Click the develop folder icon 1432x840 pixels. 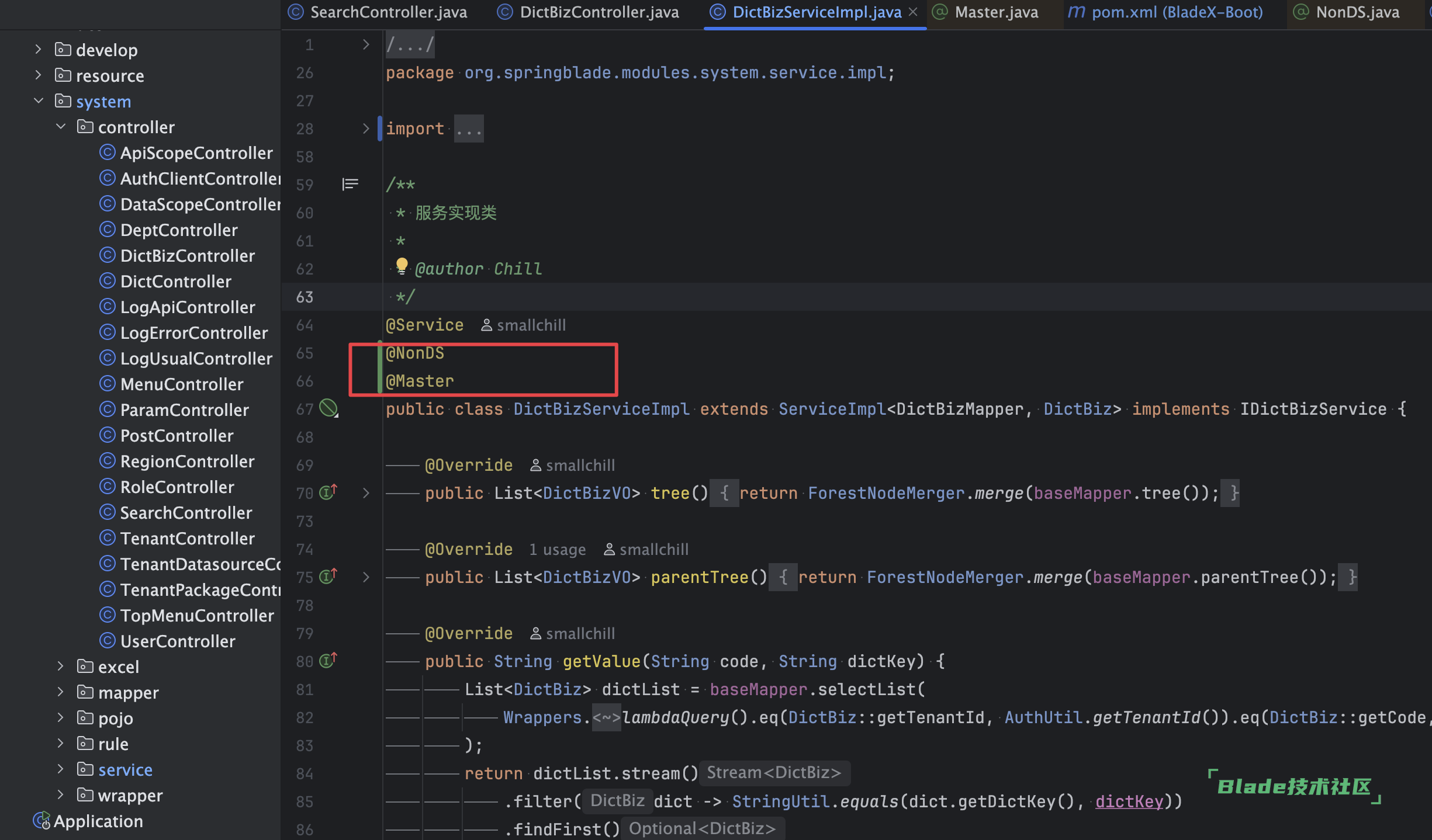(x=63, y=49)
